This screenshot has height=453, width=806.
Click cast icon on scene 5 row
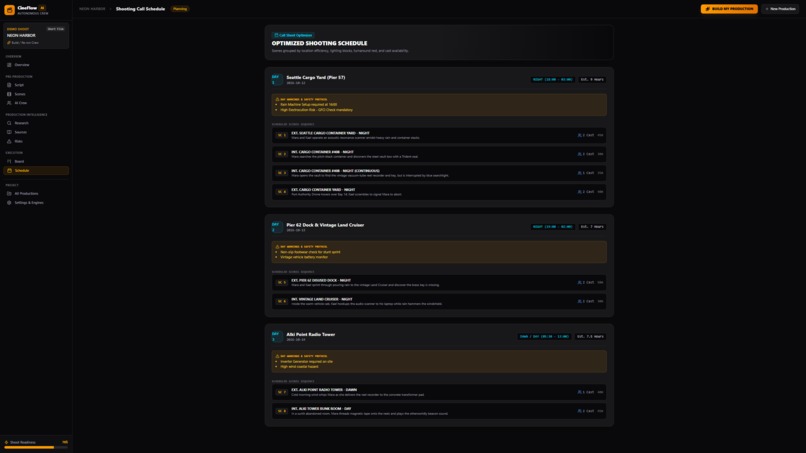click(x=579, y=282)
